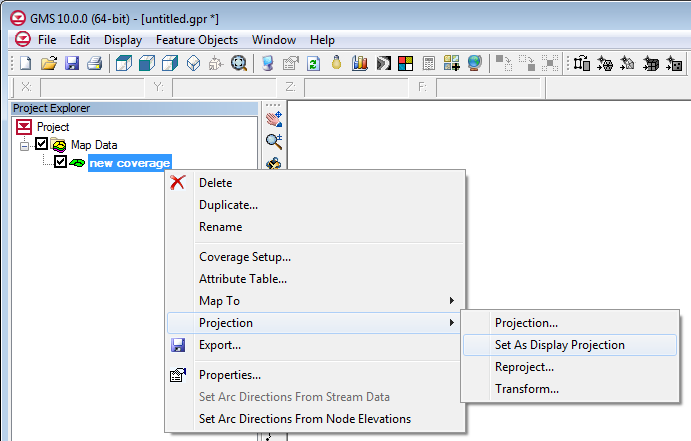This screenshot has height=441, width=691.
Task: Save project using the toolbar floppy icon
Action: coord(72,63)
